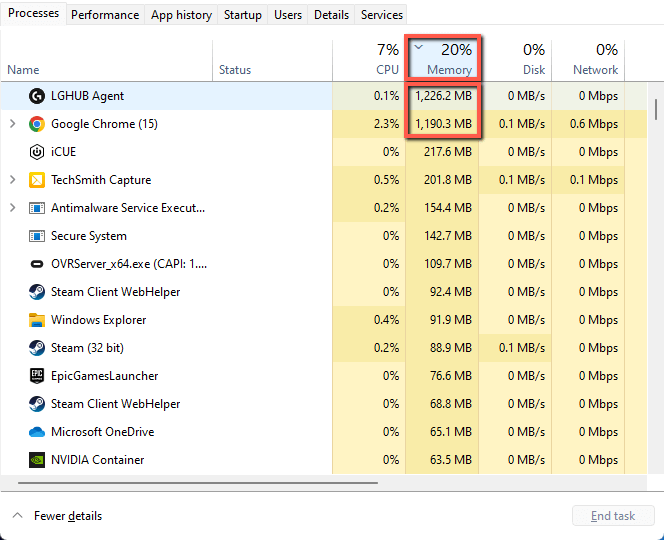Switch to the Processes tab
This screenshot has height=540, width=664.
33,13
